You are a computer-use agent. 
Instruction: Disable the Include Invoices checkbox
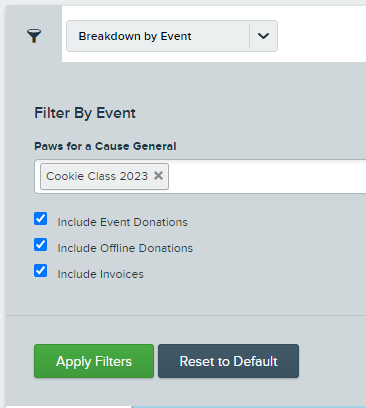(41, 271)
